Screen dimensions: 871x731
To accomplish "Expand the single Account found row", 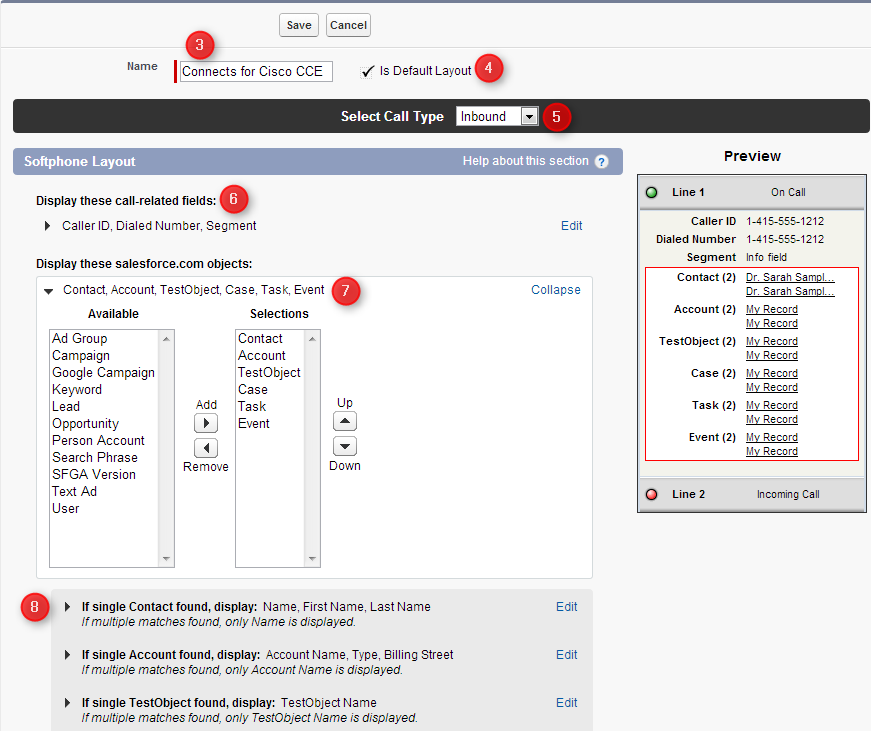I will click(67, 655).
